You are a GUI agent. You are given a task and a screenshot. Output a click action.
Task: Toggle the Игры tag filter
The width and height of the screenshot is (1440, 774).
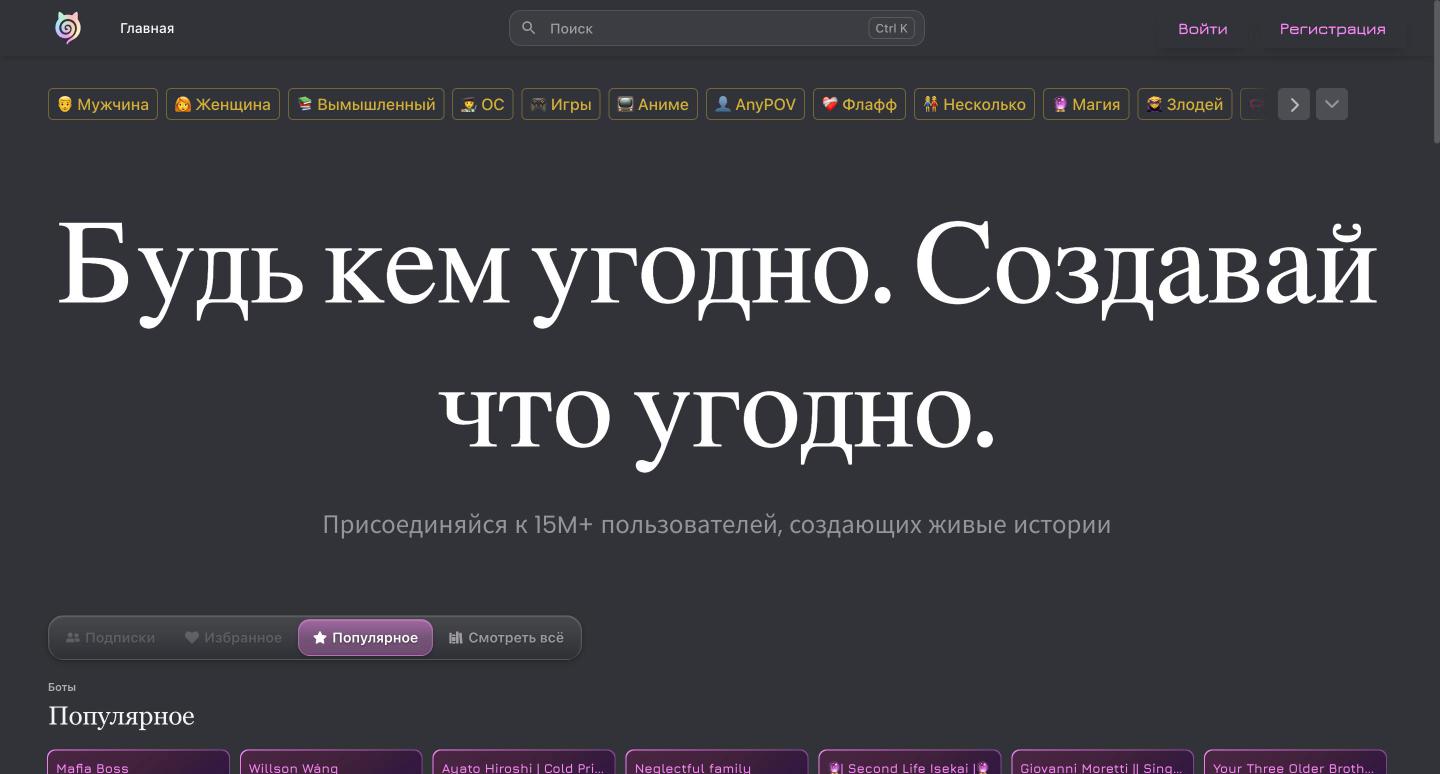561,104
